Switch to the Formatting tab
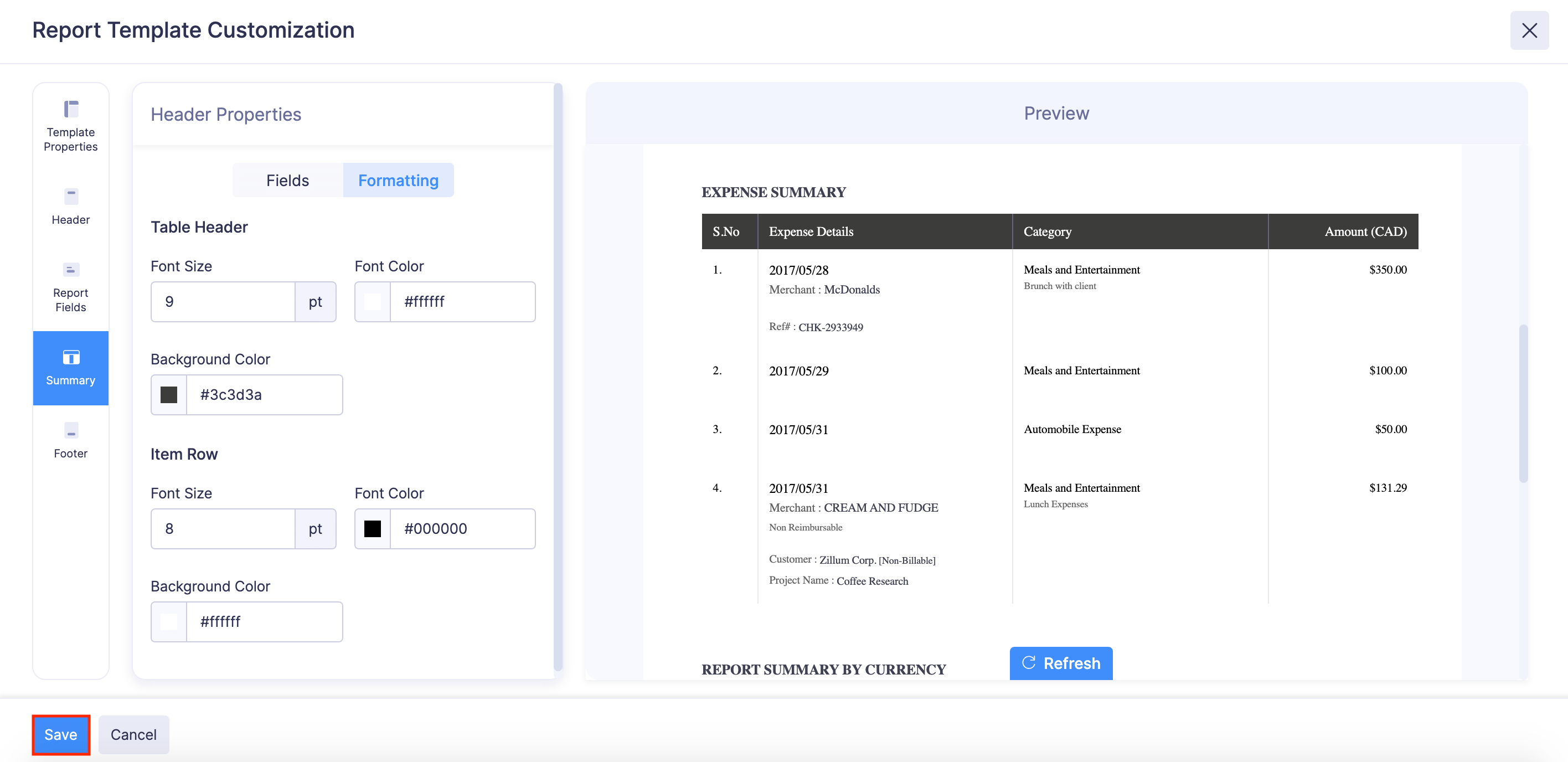 [398, 180]
